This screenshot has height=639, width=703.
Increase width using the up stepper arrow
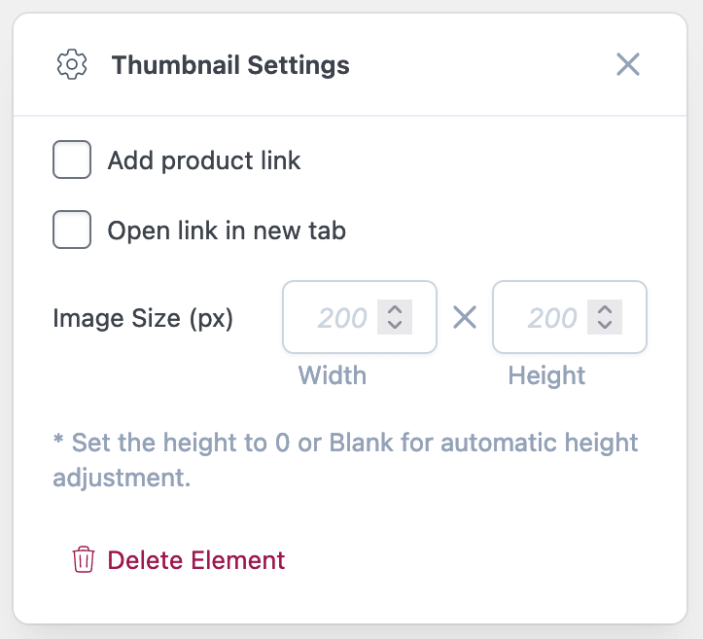(x=395, y=310)
